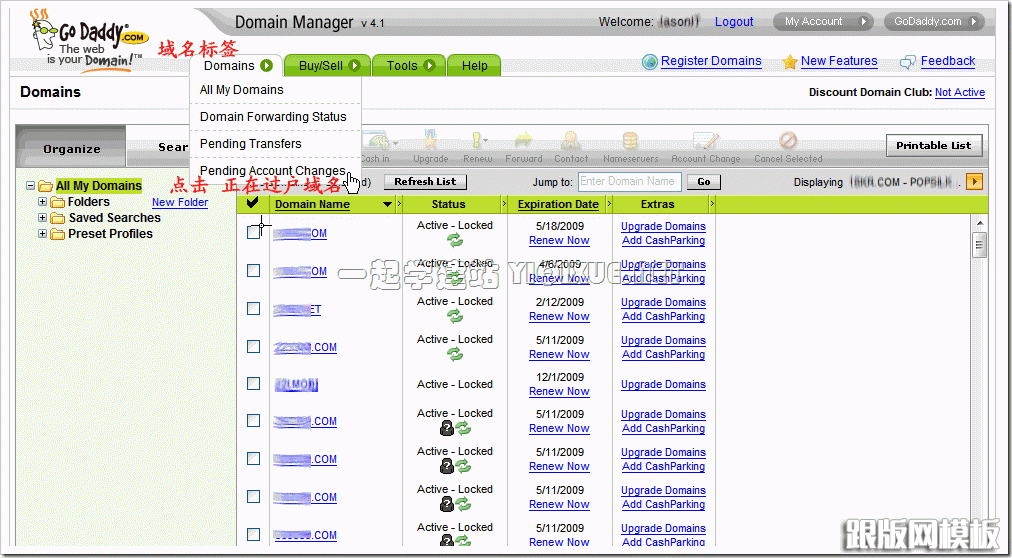Click the Cancel Selected toolbar icon

coord(787,140)
